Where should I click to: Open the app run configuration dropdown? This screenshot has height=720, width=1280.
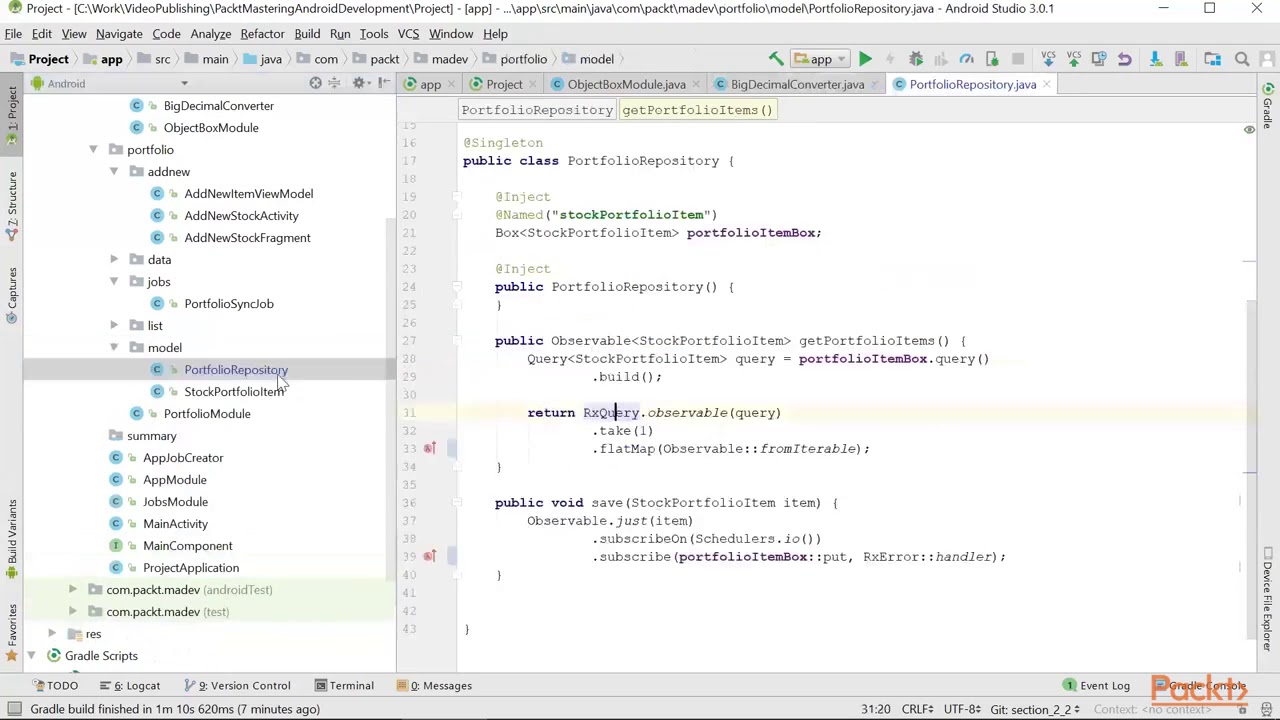820,59
